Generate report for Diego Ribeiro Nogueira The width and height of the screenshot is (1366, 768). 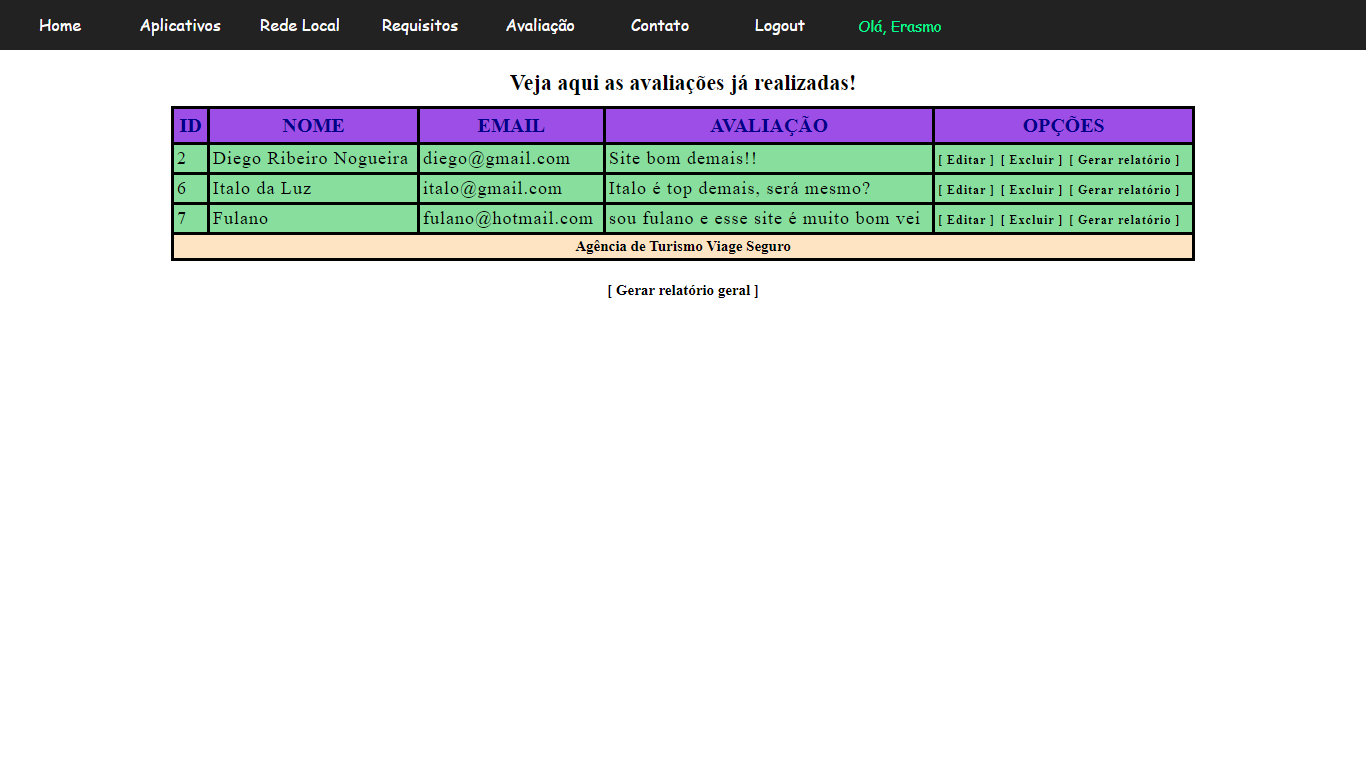1124,160
